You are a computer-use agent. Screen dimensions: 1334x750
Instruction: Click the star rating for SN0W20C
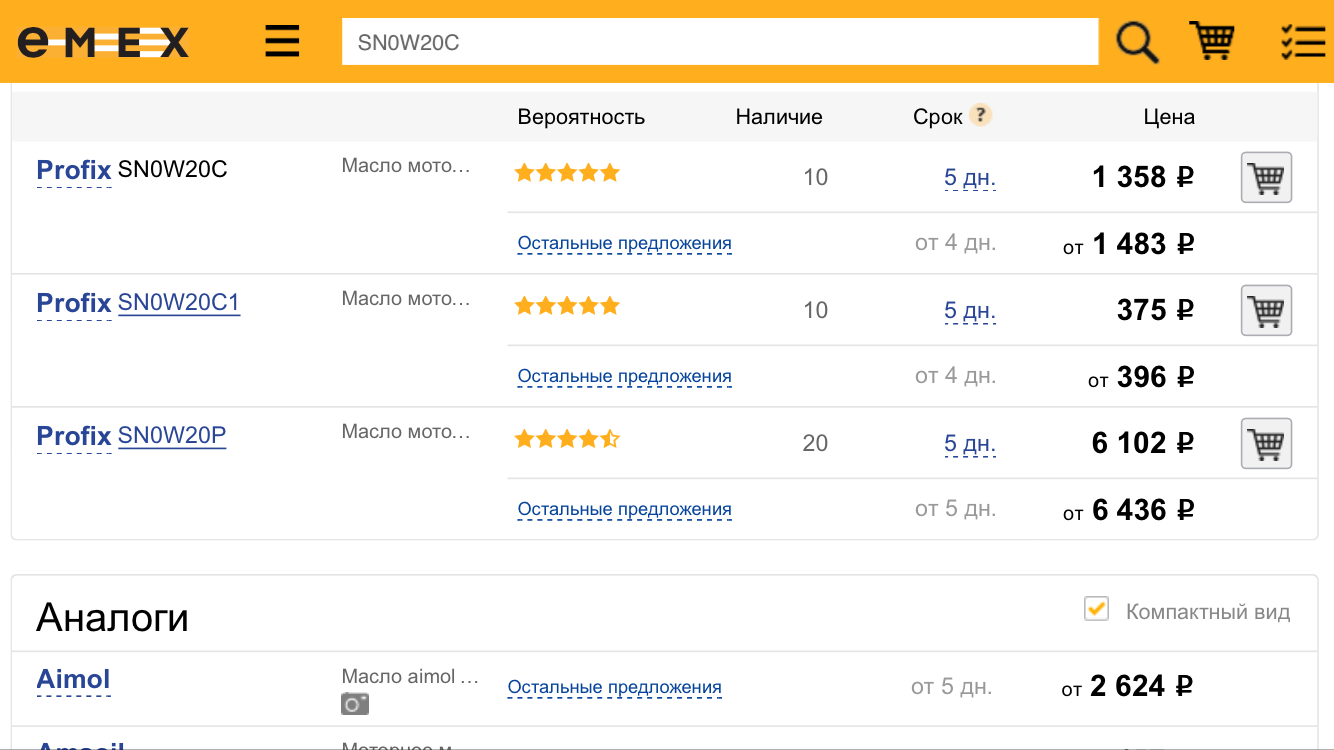[x=567, y=173]
